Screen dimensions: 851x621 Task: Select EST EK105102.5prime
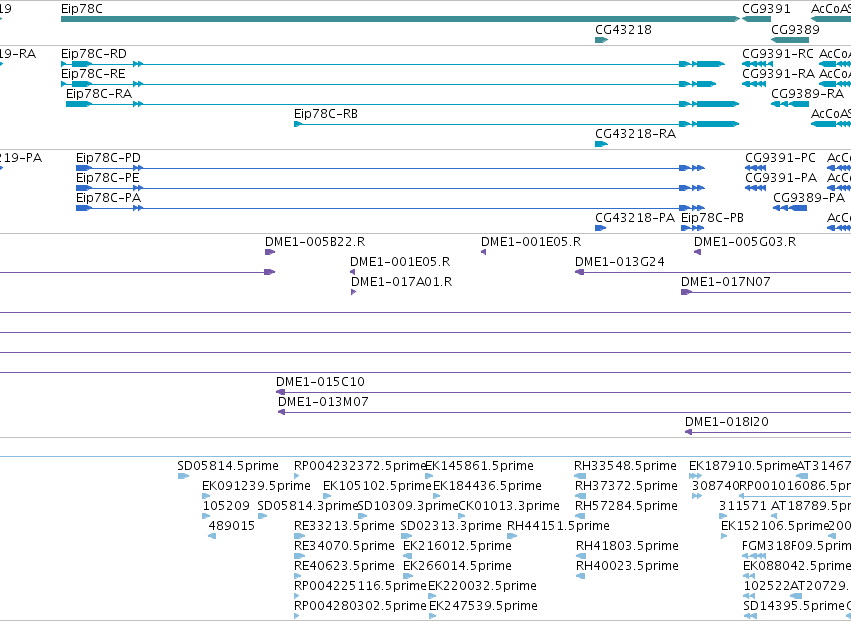coord(377,486)
